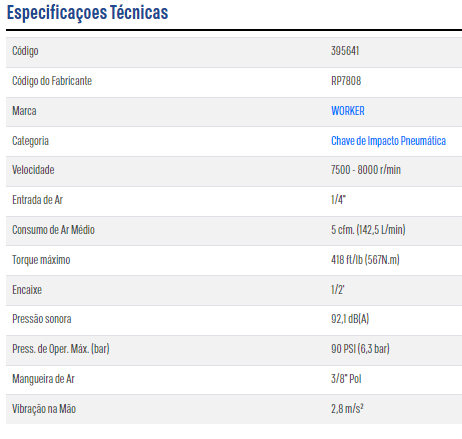The width and height of the screenshot is (462, 439).
Task: Select the 92,1 dB(A) sound pressure value
Action: pos(350,319)
